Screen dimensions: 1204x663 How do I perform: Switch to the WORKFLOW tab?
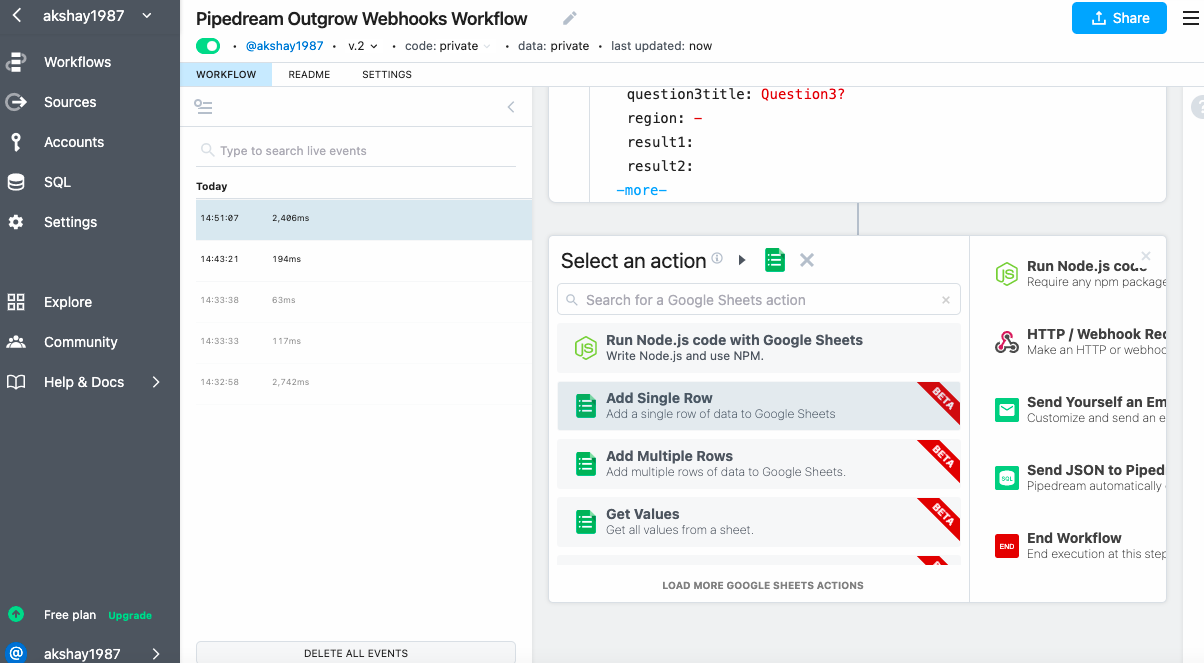click(226, 75)
